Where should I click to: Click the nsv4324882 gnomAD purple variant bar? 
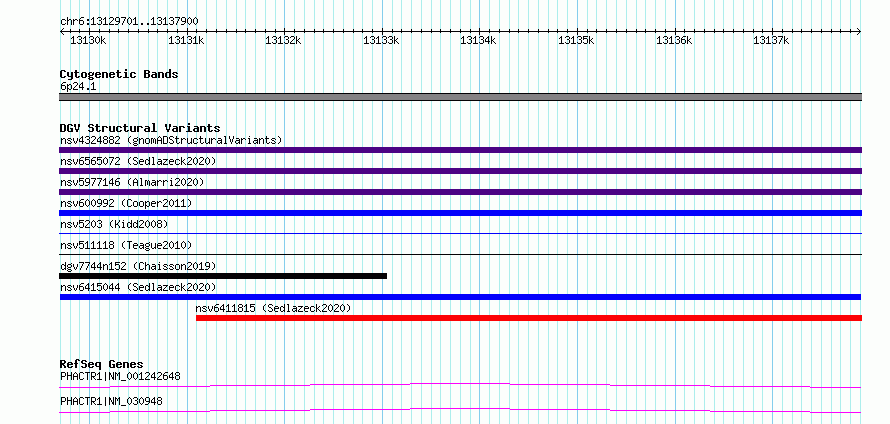tap(460, 150)
